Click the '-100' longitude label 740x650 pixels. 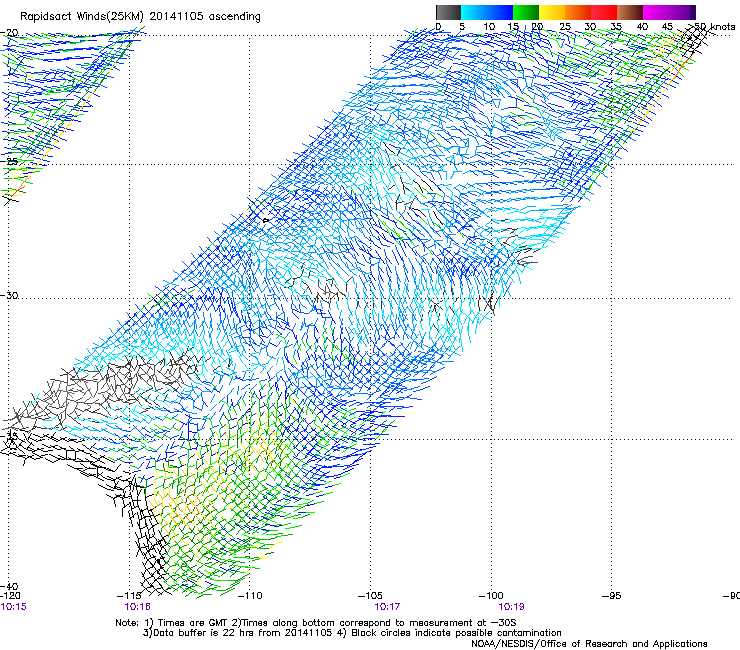point(491,596)
